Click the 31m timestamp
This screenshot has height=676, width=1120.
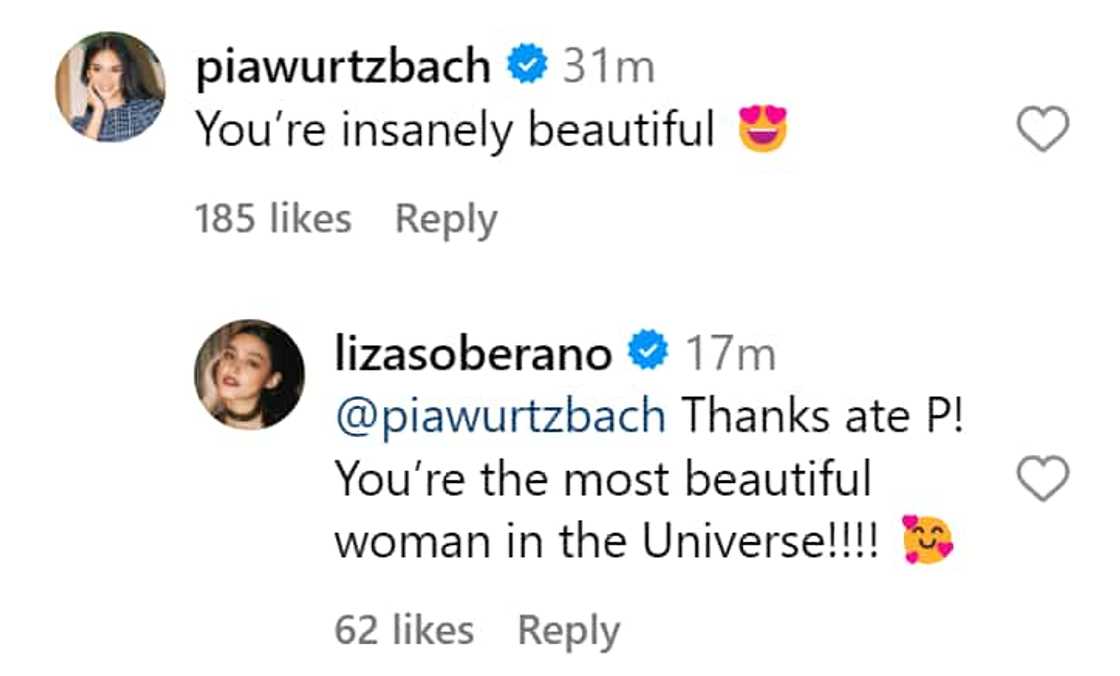tap(608, 68)
